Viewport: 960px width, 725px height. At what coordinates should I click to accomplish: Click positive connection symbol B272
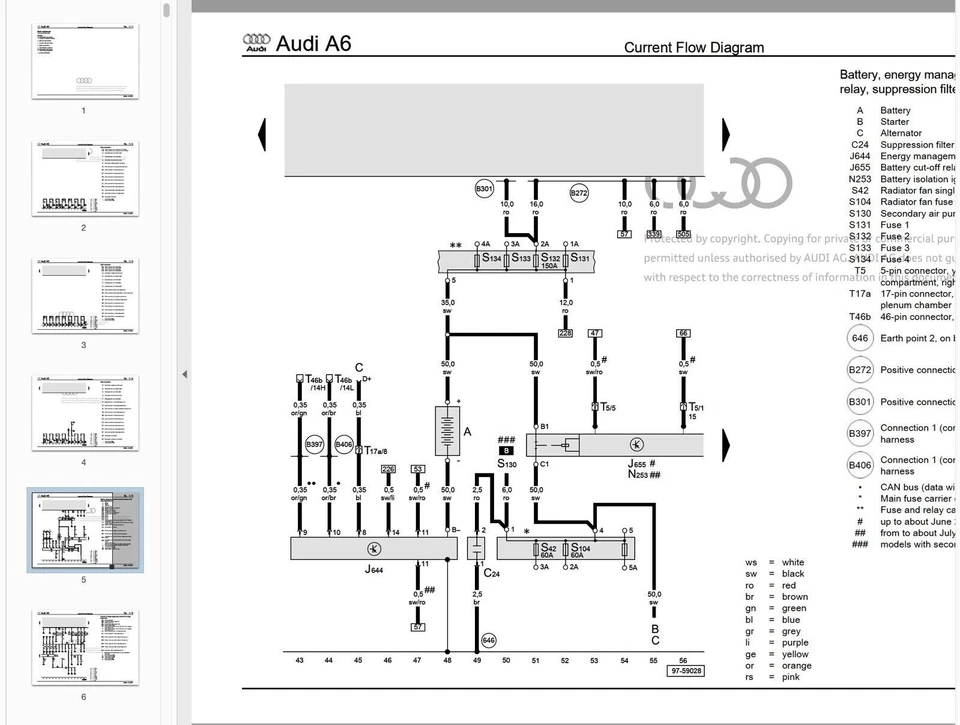pos(579,193)
